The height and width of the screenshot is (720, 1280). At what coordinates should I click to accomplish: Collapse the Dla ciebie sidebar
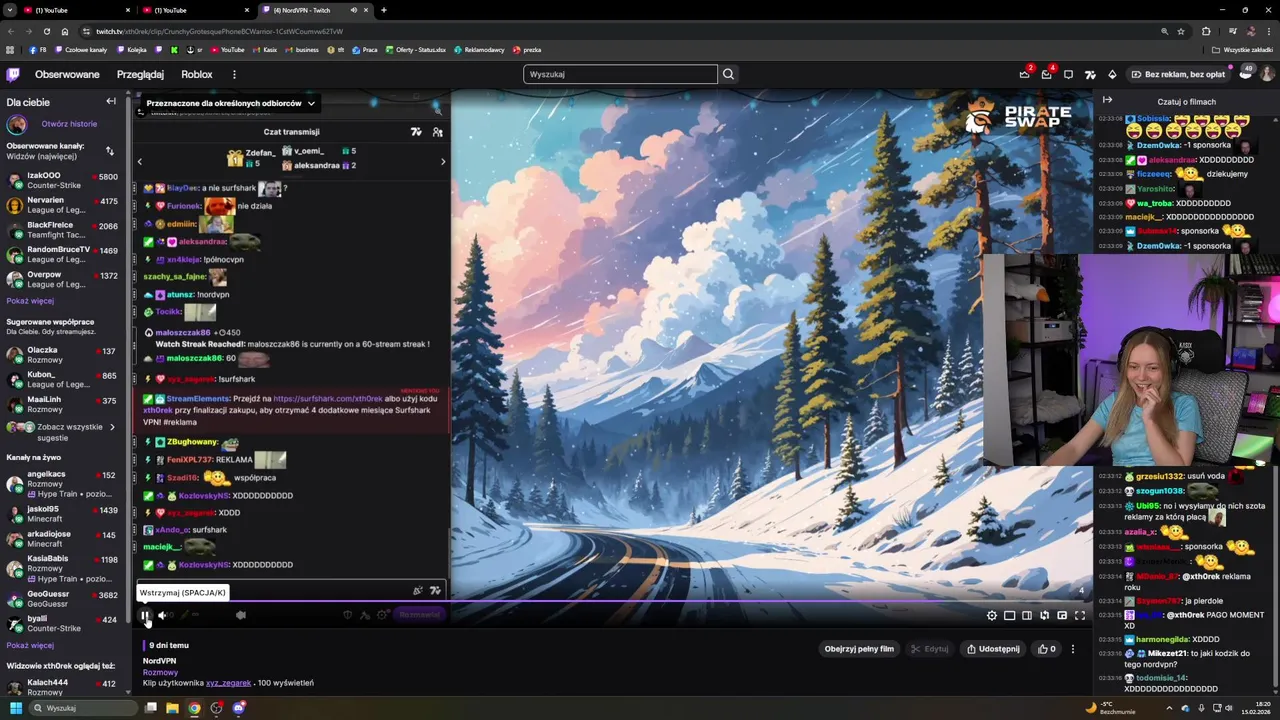[111, 101]
